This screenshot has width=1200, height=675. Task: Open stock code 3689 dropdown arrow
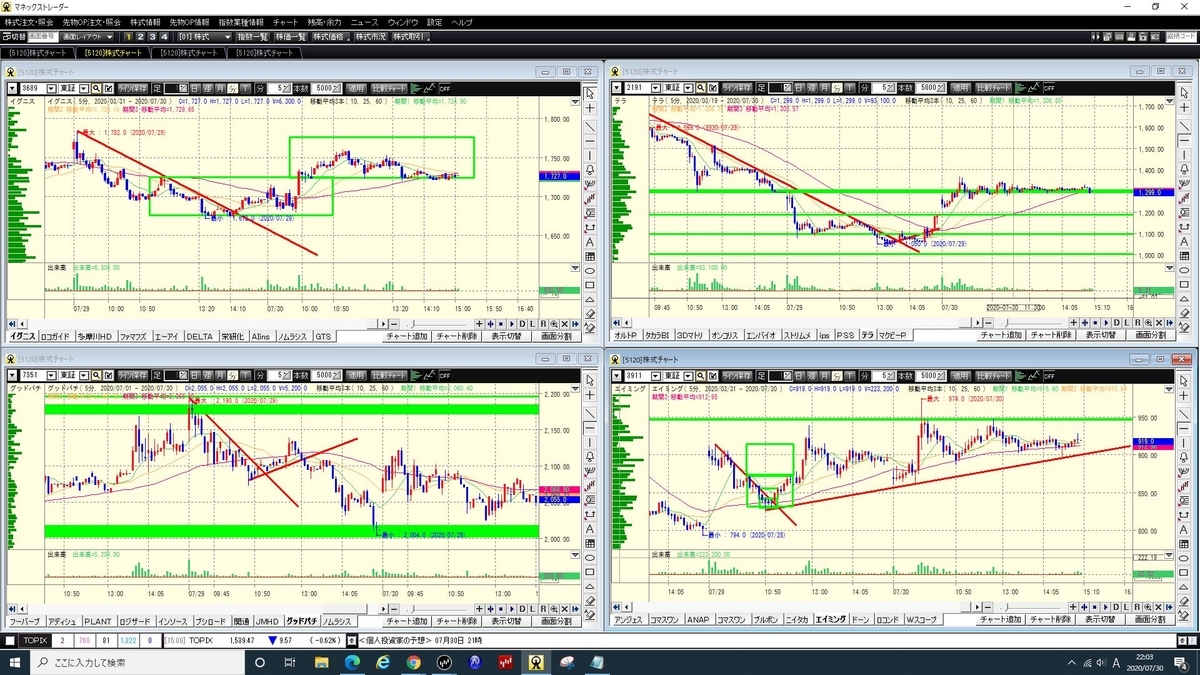tap(51, 87)
